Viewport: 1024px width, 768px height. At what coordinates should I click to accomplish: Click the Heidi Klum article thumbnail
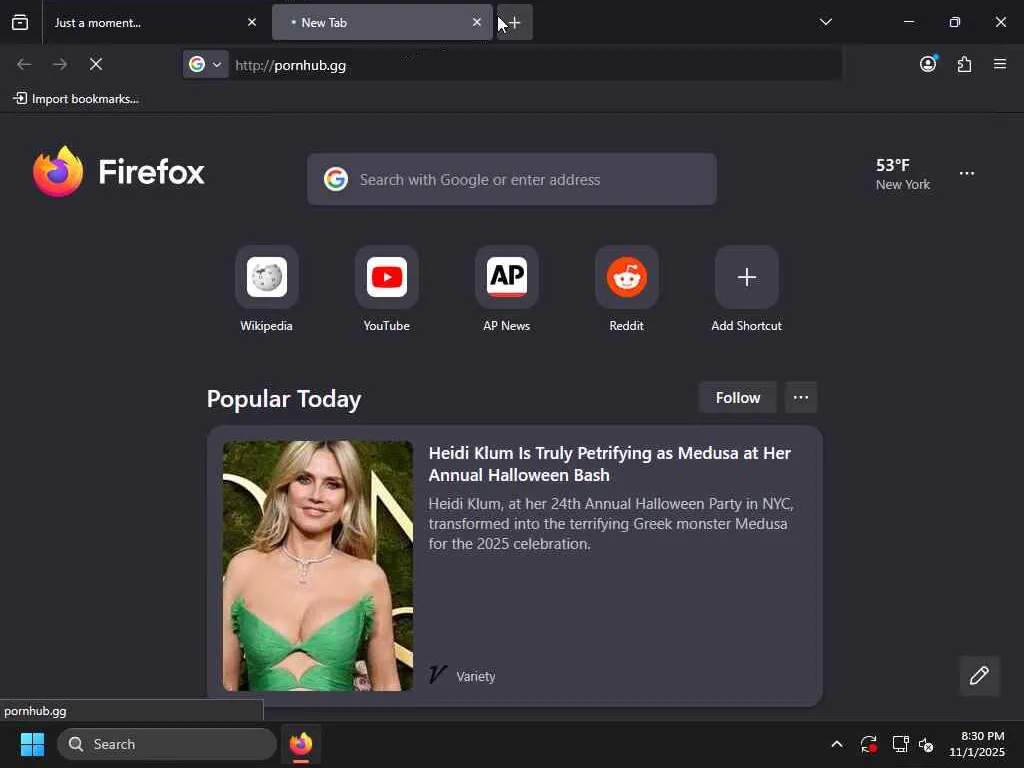[x=317, y=566]
